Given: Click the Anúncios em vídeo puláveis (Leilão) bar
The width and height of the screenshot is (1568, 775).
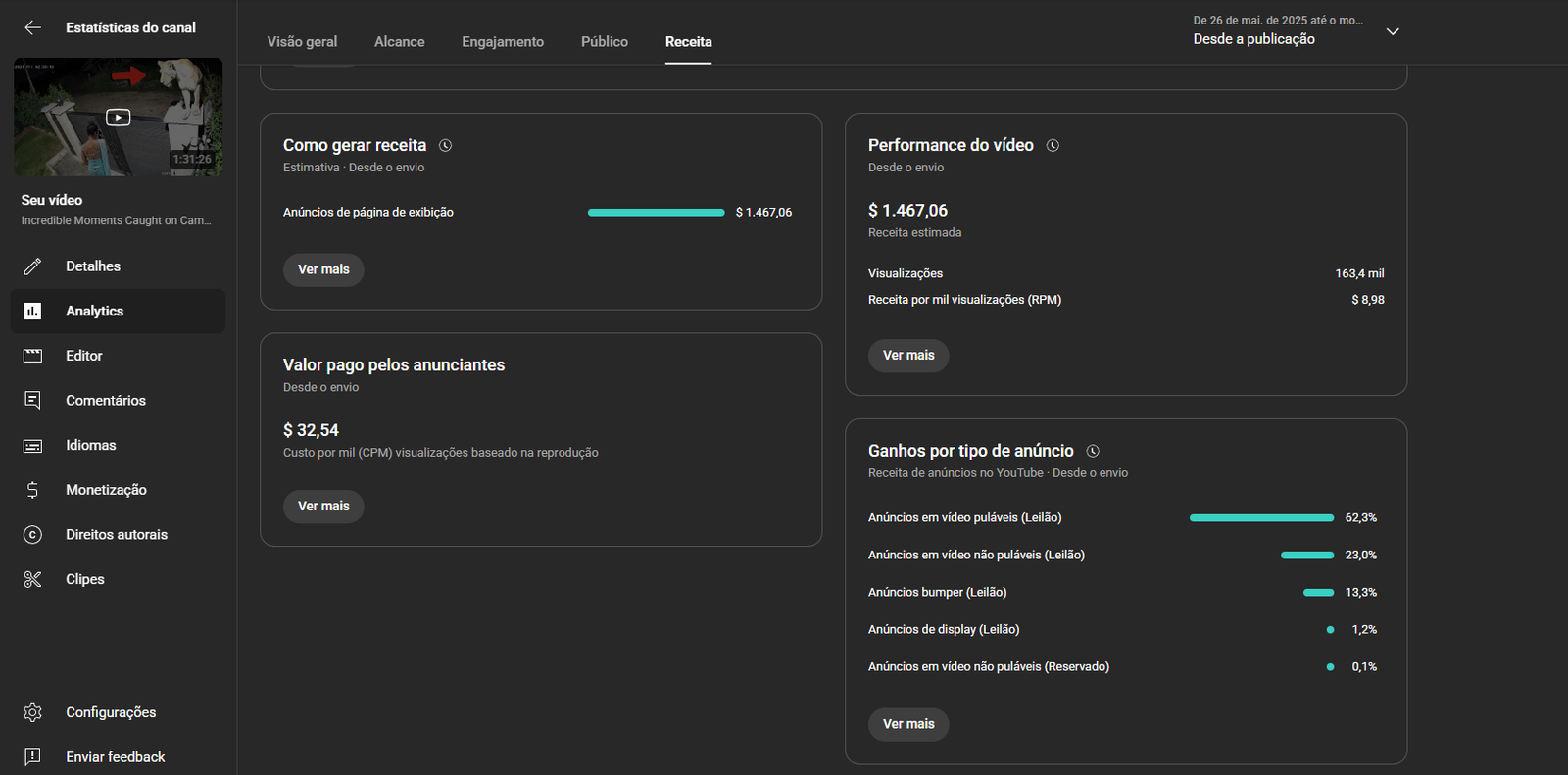Looking at the screenshot, I should click(1261, 517).
